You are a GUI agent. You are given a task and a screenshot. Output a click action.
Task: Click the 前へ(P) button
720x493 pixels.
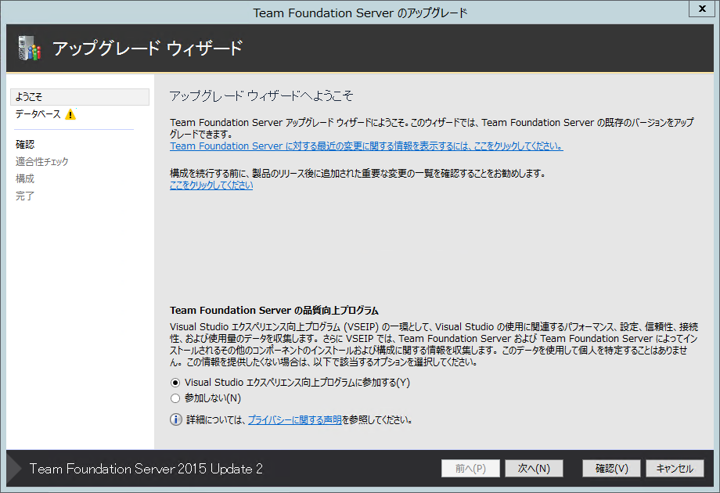(x=471, y=468)
